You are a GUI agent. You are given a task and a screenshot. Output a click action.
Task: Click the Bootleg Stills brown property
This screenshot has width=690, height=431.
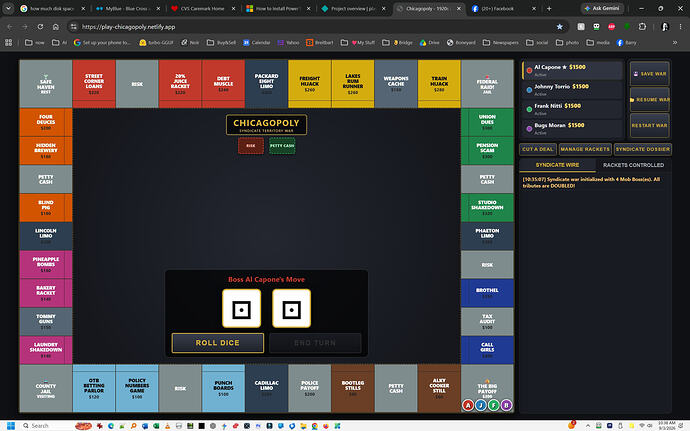[352, 388]
